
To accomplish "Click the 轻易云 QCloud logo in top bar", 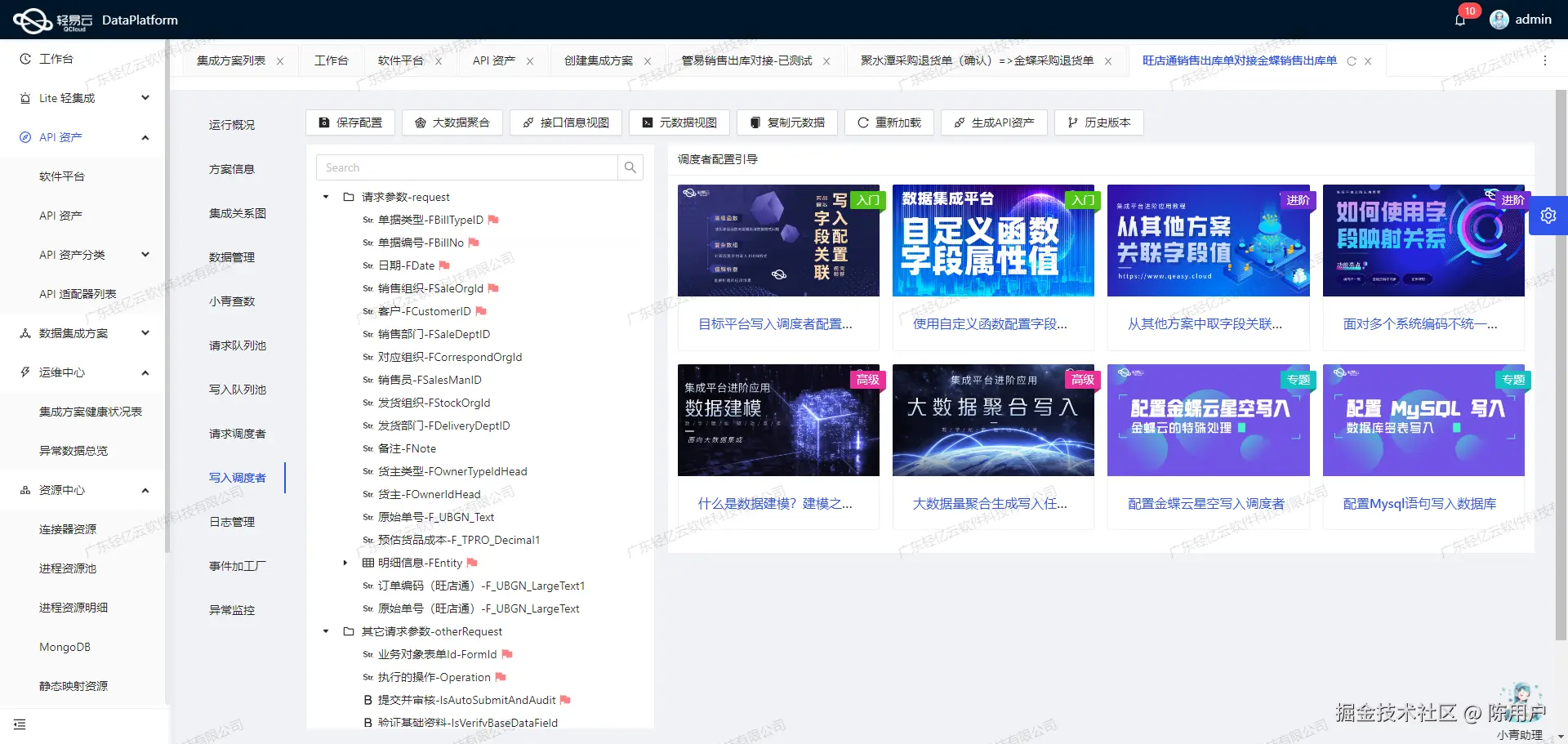I will tap(33, 20).
